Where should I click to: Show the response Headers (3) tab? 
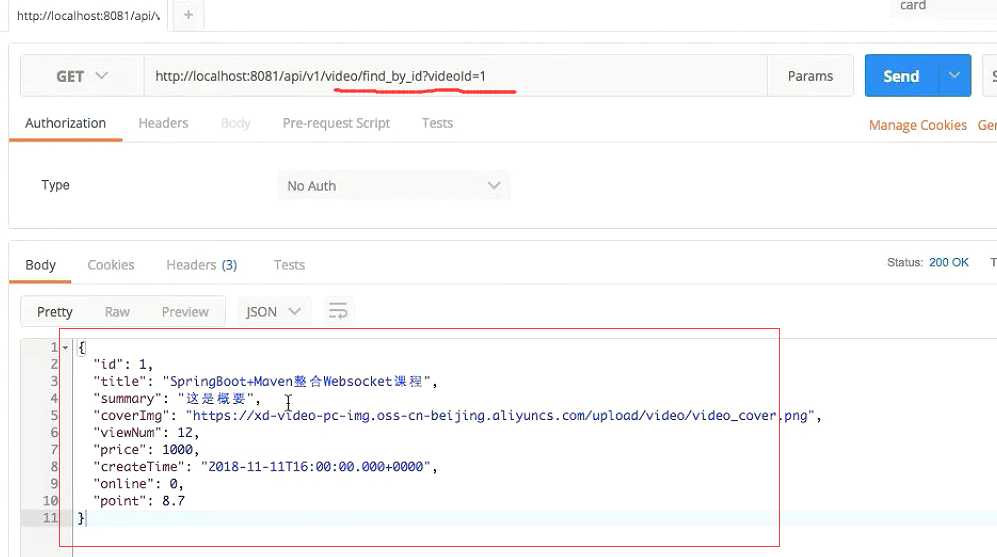202,265
